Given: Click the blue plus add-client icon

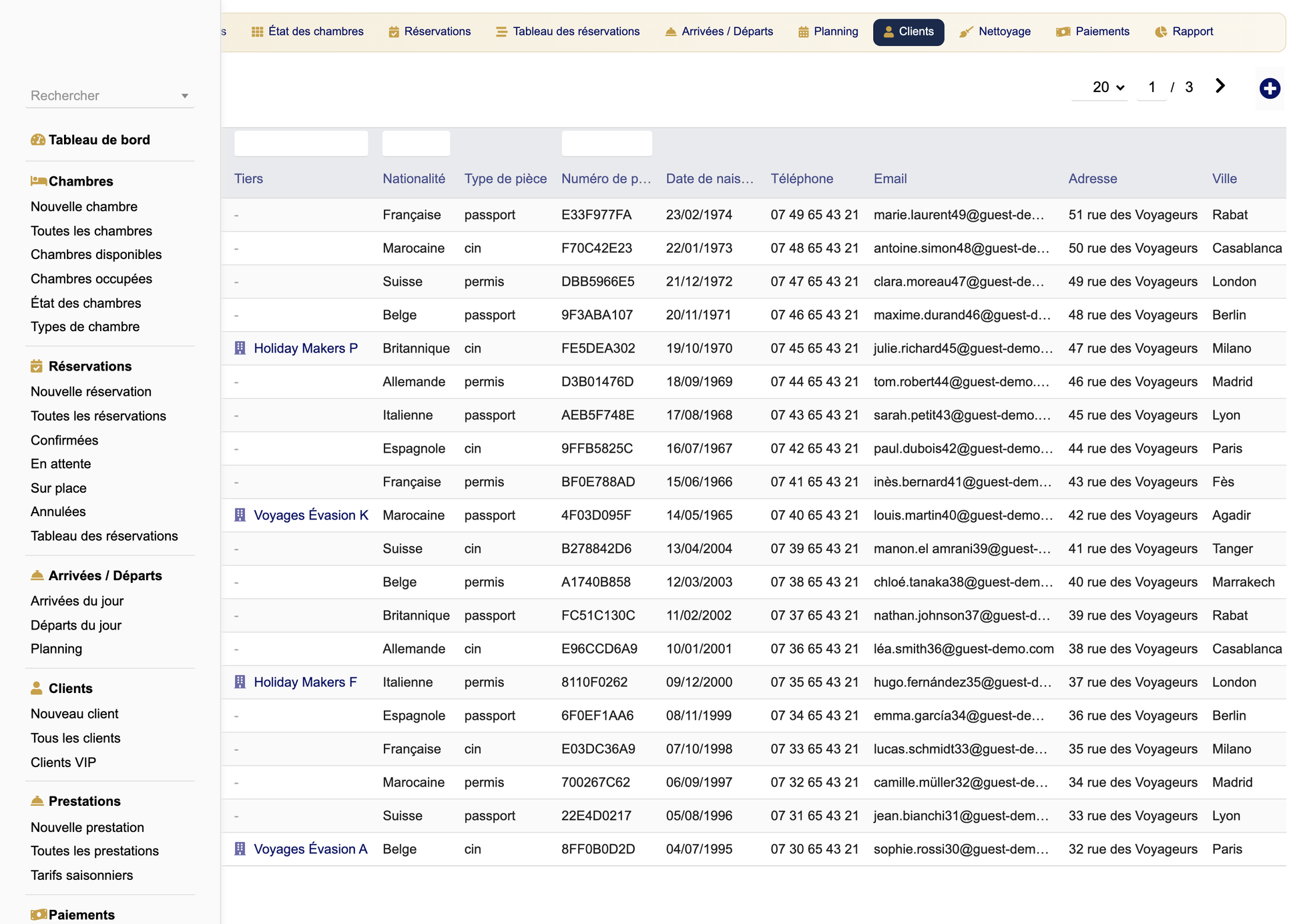Looking at the screenshot, I should (1270, 88).
